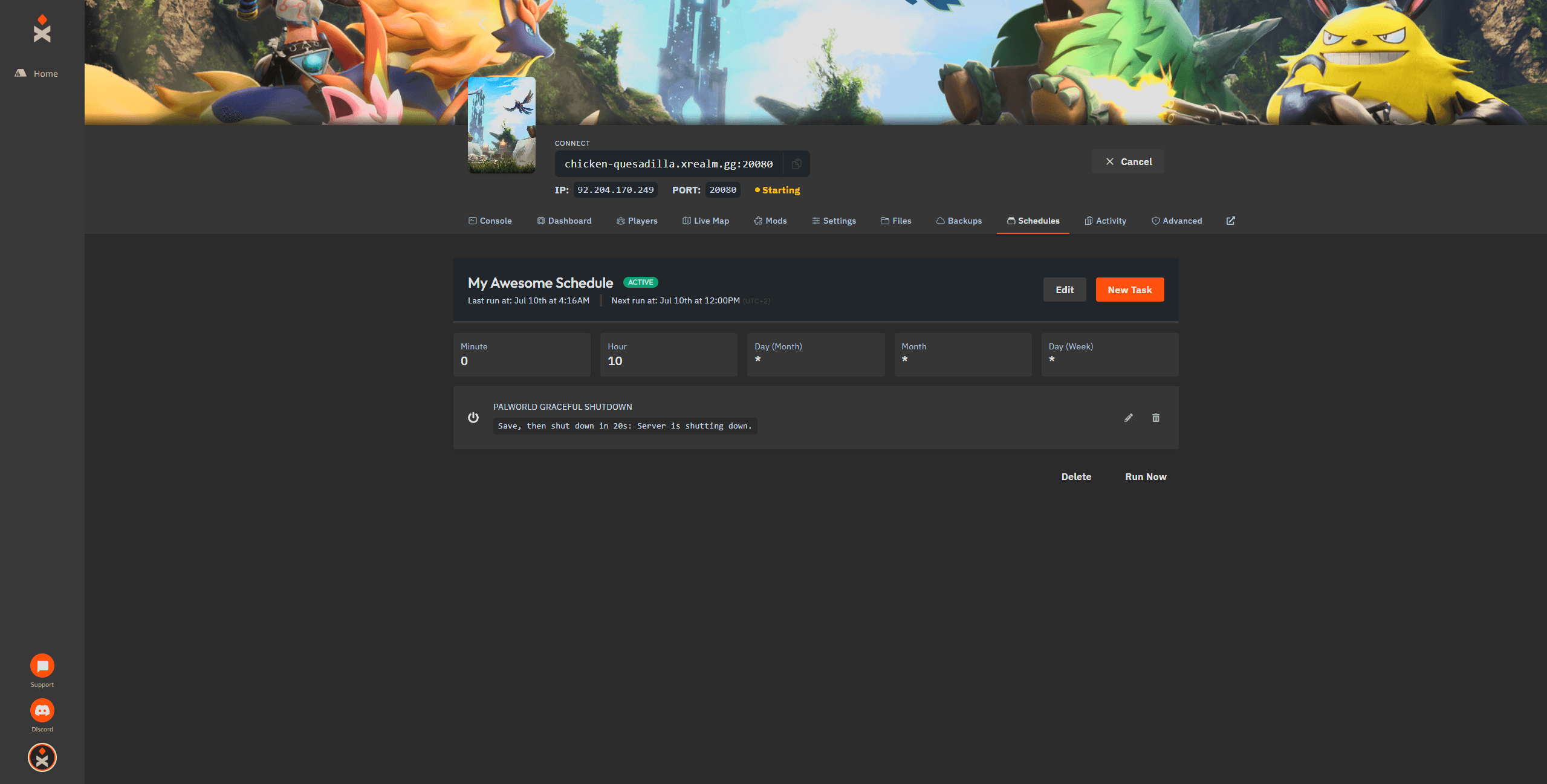Delete the Palworld Graceful Shutdown task
The width and height of the screenshot is (1547, 784).
[1156, 418]
